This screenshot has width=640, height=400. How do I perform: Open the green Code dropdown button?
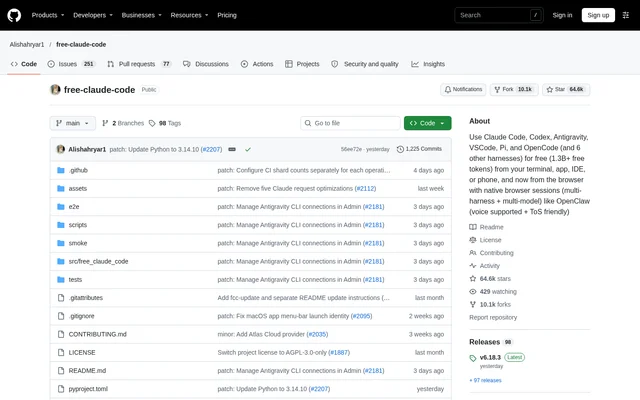coord(427,123)
